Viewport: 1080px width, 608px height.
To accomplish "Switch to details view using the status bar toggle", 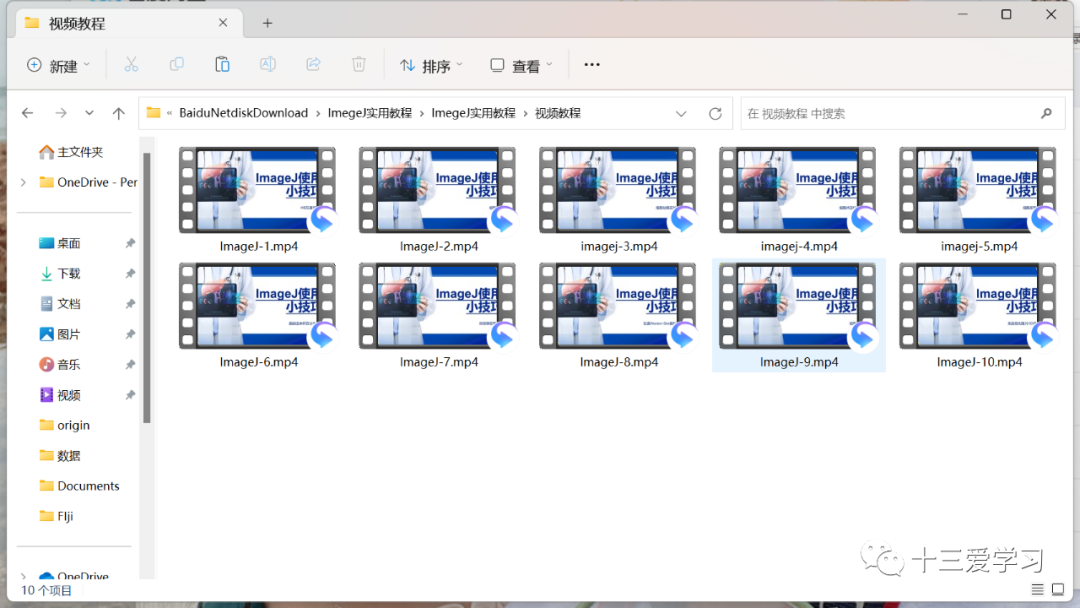I will click(1038, 590).
